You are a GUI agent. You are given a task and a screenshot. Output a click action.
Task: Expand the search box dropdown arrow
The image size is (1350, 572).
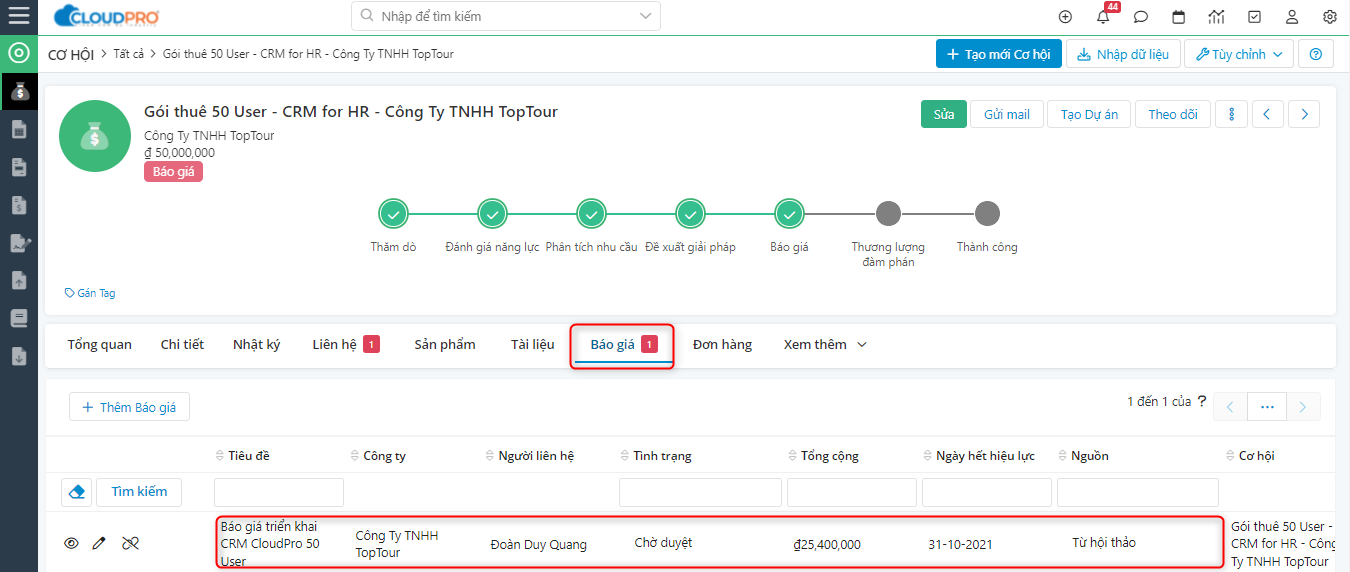click(647, 16)
